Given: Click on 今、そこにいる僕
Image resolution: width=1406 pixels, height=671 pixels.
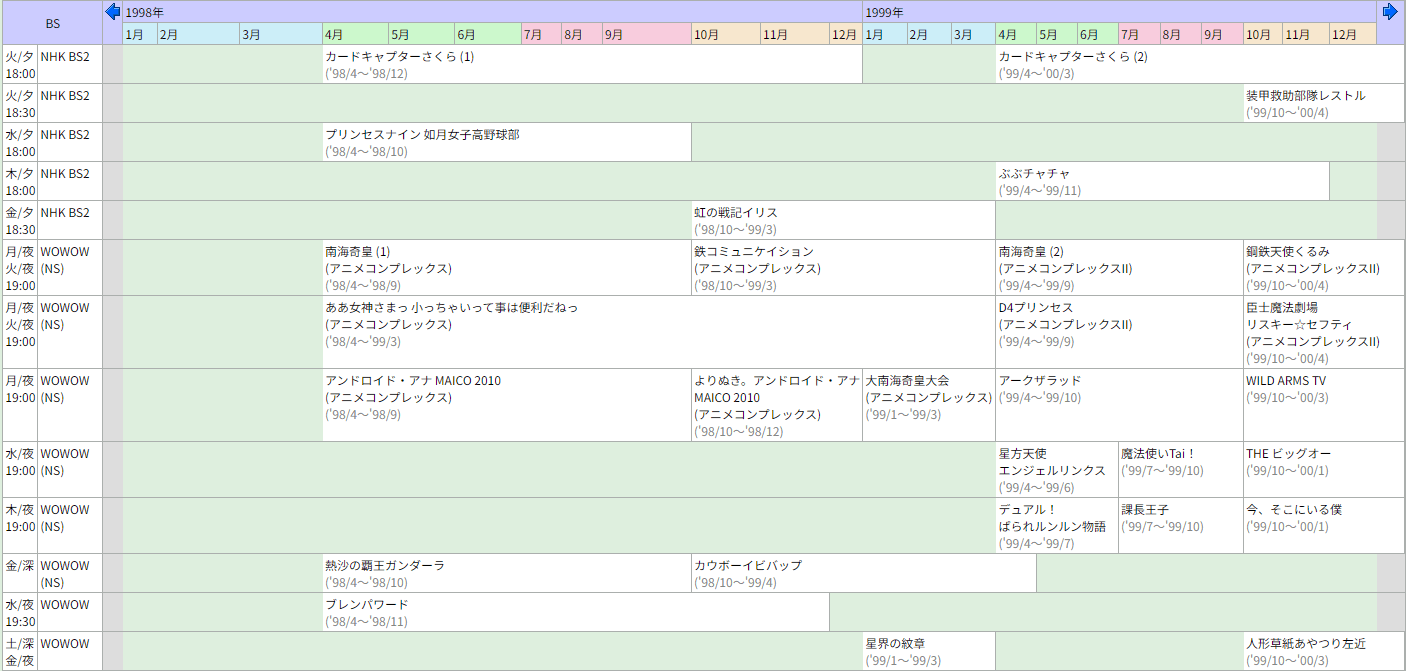Looking at the screenshot, I should 1293,510.
